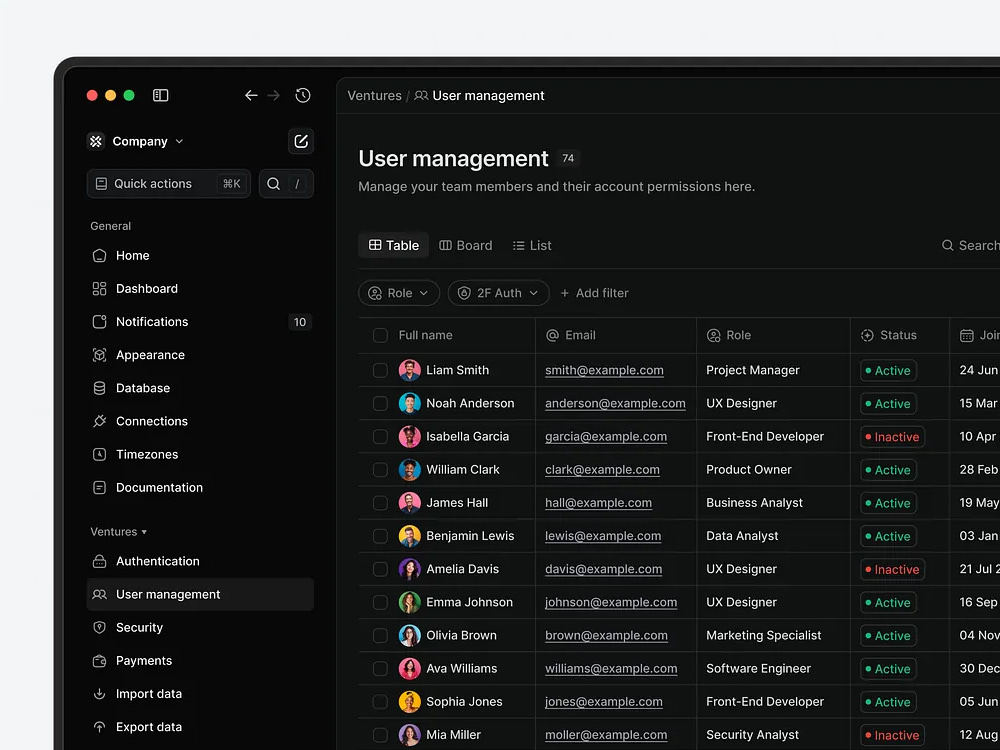Image resolution: width=1000 pixels, height=750 pixels.
Task: Click the Home icon in sidebar
Action: tap(99, 256)
